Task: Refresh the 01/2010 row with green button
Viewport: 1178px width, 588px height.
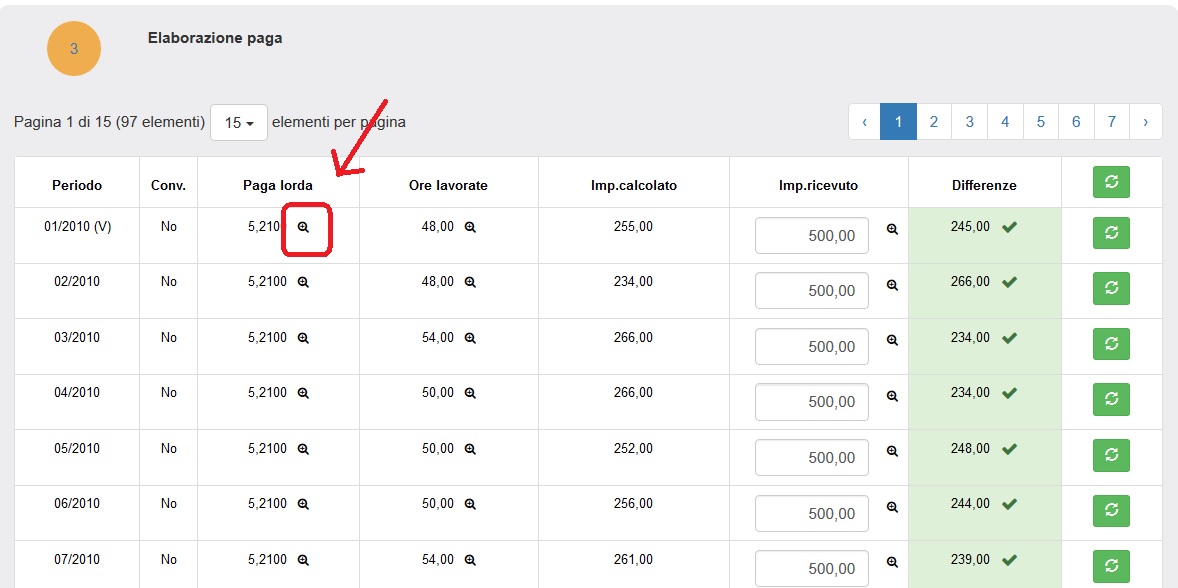Action: (1111, 232)
